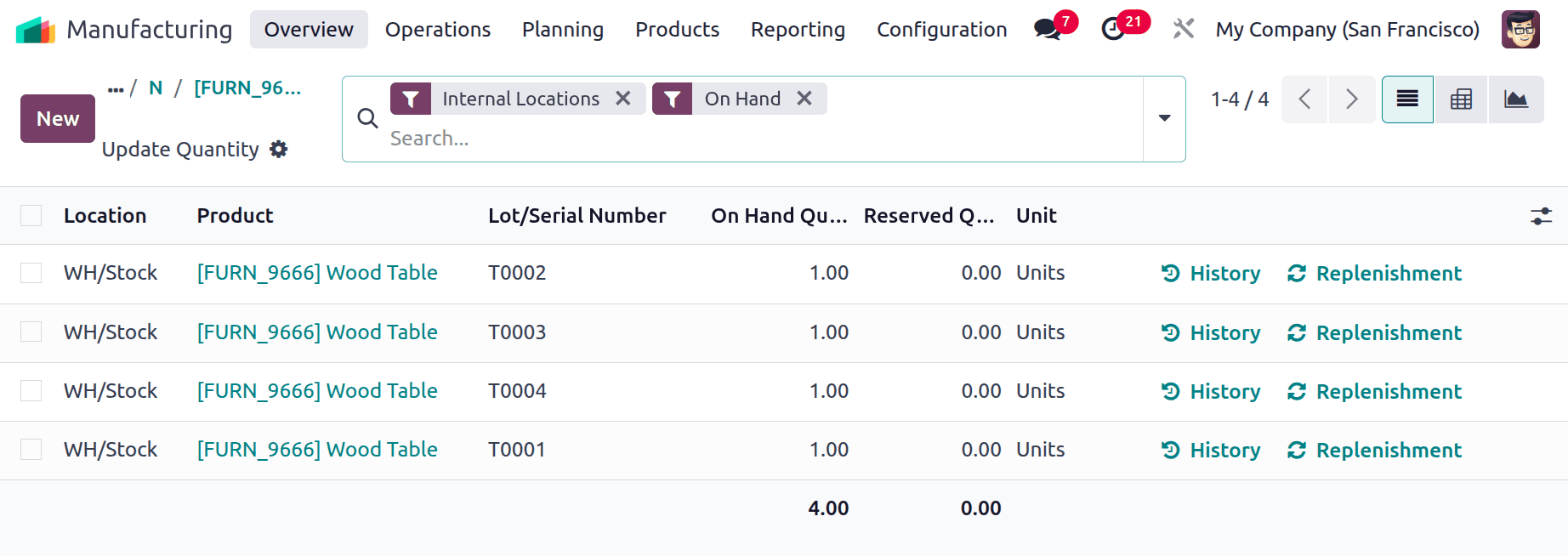Image resolution: width=1568 pixels, height=556 pixels.
Task: Open Wood Table product link in T0002 row
Action: (317, 273)
